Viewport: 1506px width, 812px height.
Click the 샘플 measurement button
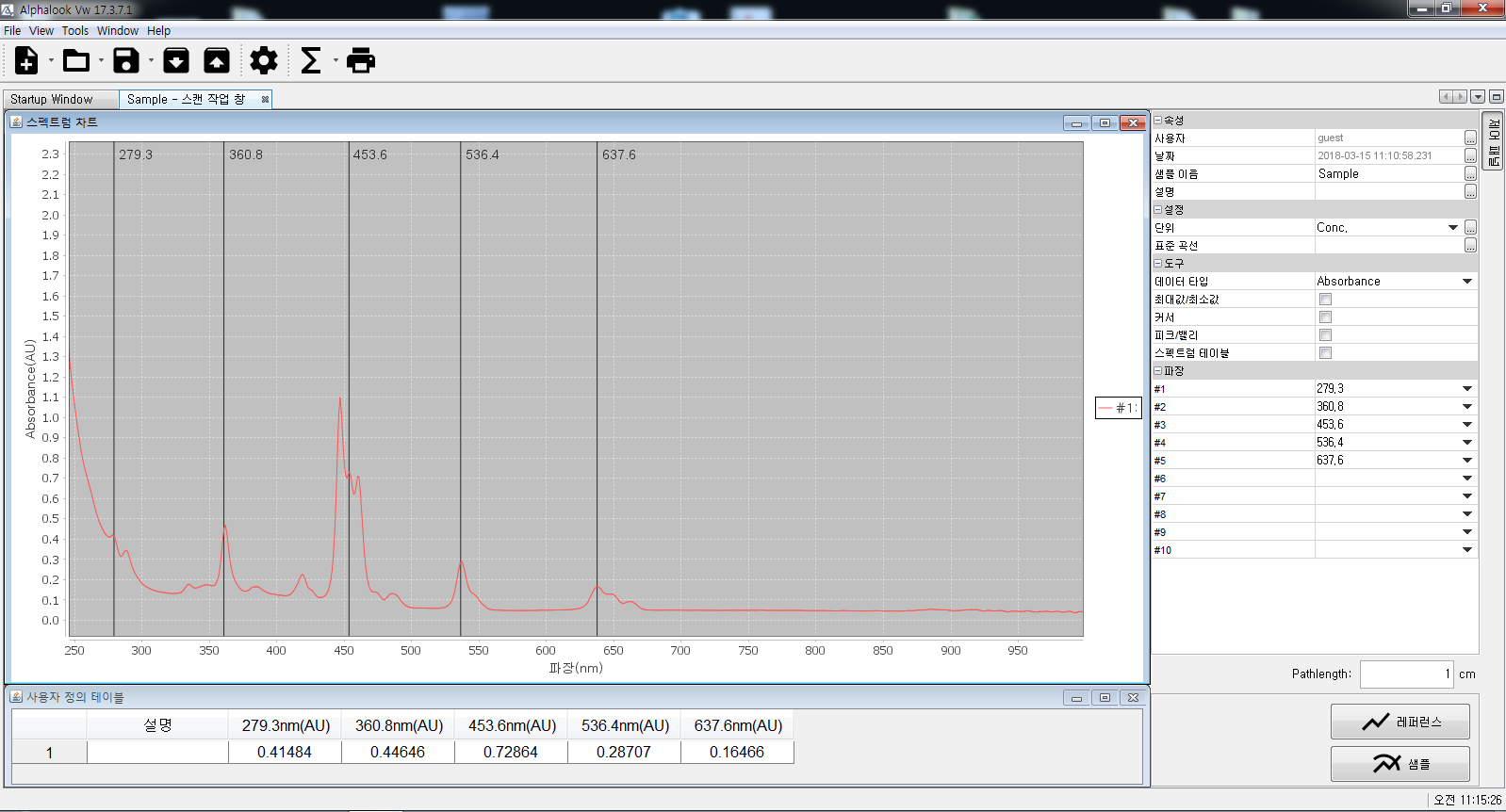tap(1400, 764)
